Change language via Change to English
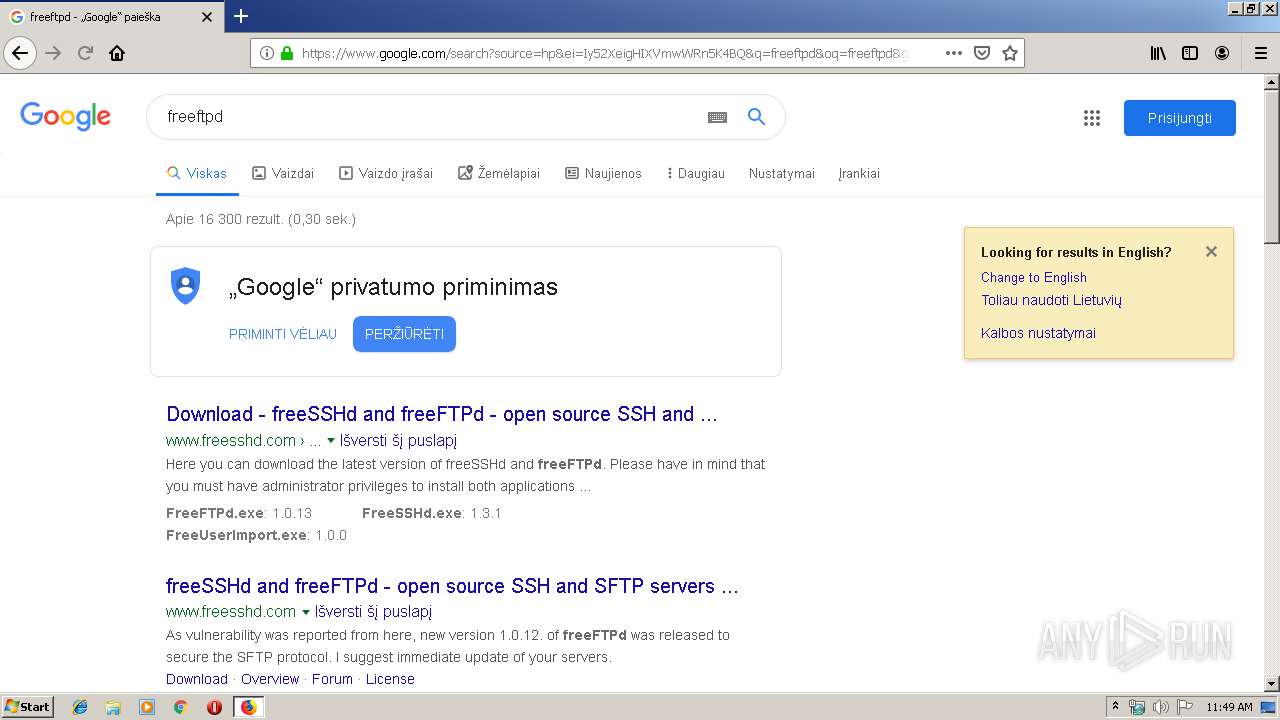1280x720 pixels. coord(1034,277)
